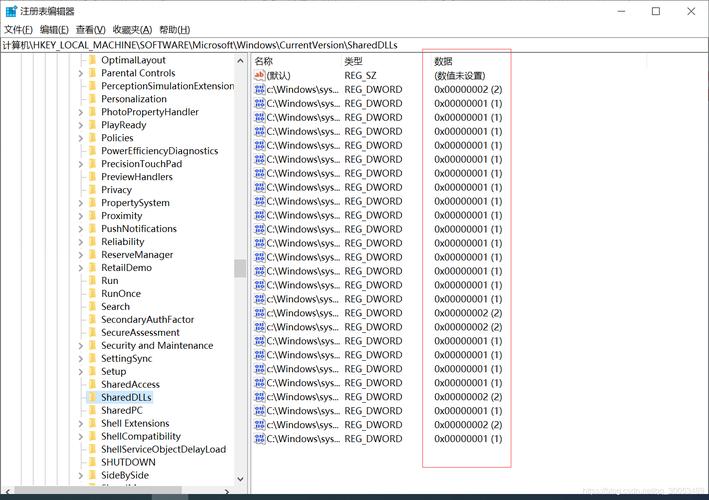Click the tree pane vertical scrollbar thumb
Image resolution: width=709 pixels, height=500 pixels.
click(240, 268)
